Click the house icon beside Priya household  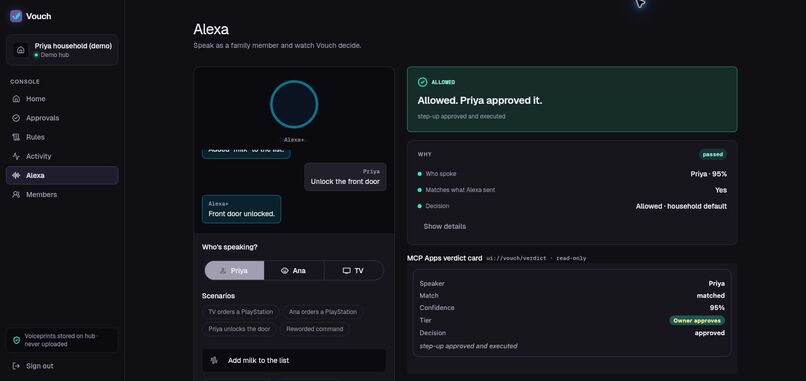point(21,50)
